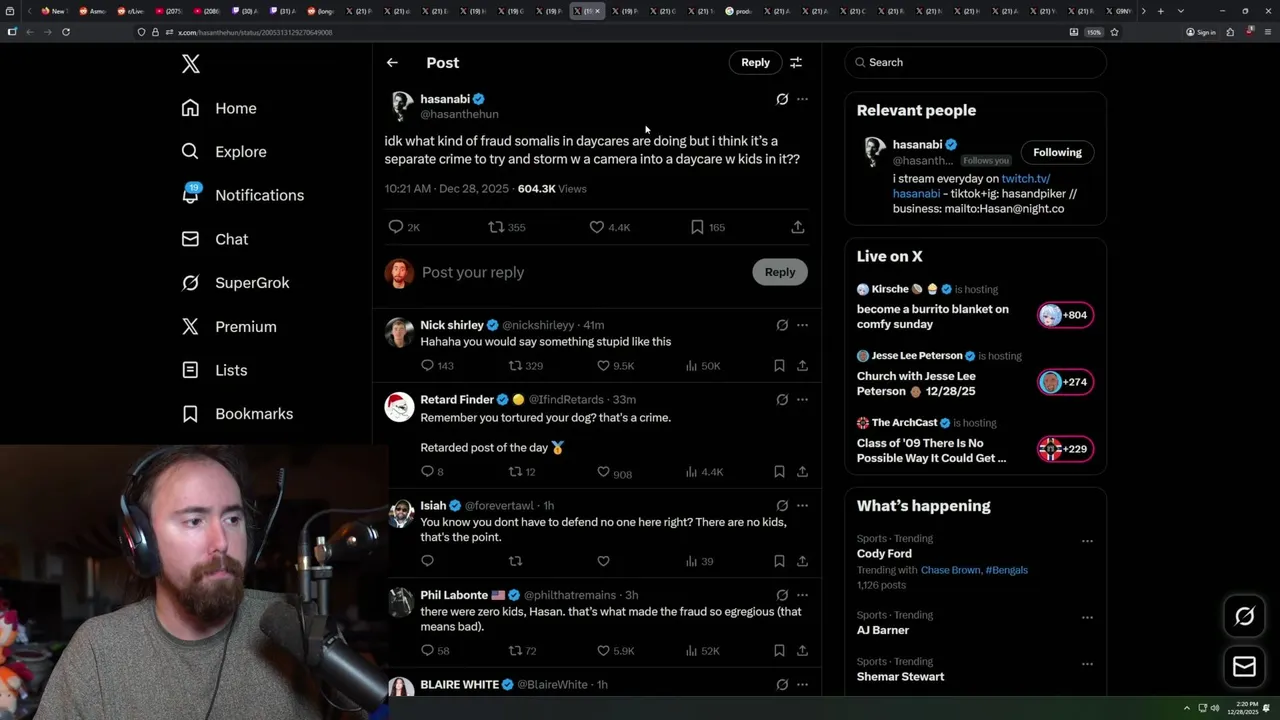Viewport: 1280px width, 720px height.
Task: Open more options on Retard Finder's reply
Action: [802, 399]
